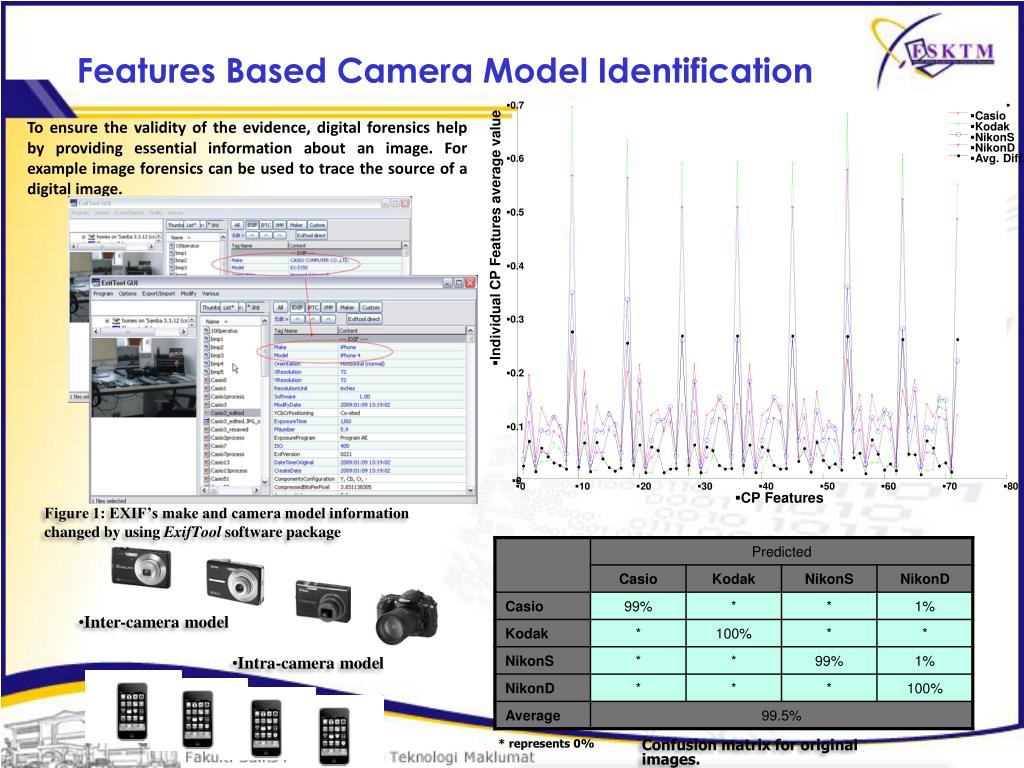Open the Options menu in front ExifTool window
This screenshot has width=1024, height=768.
point(127,294)
